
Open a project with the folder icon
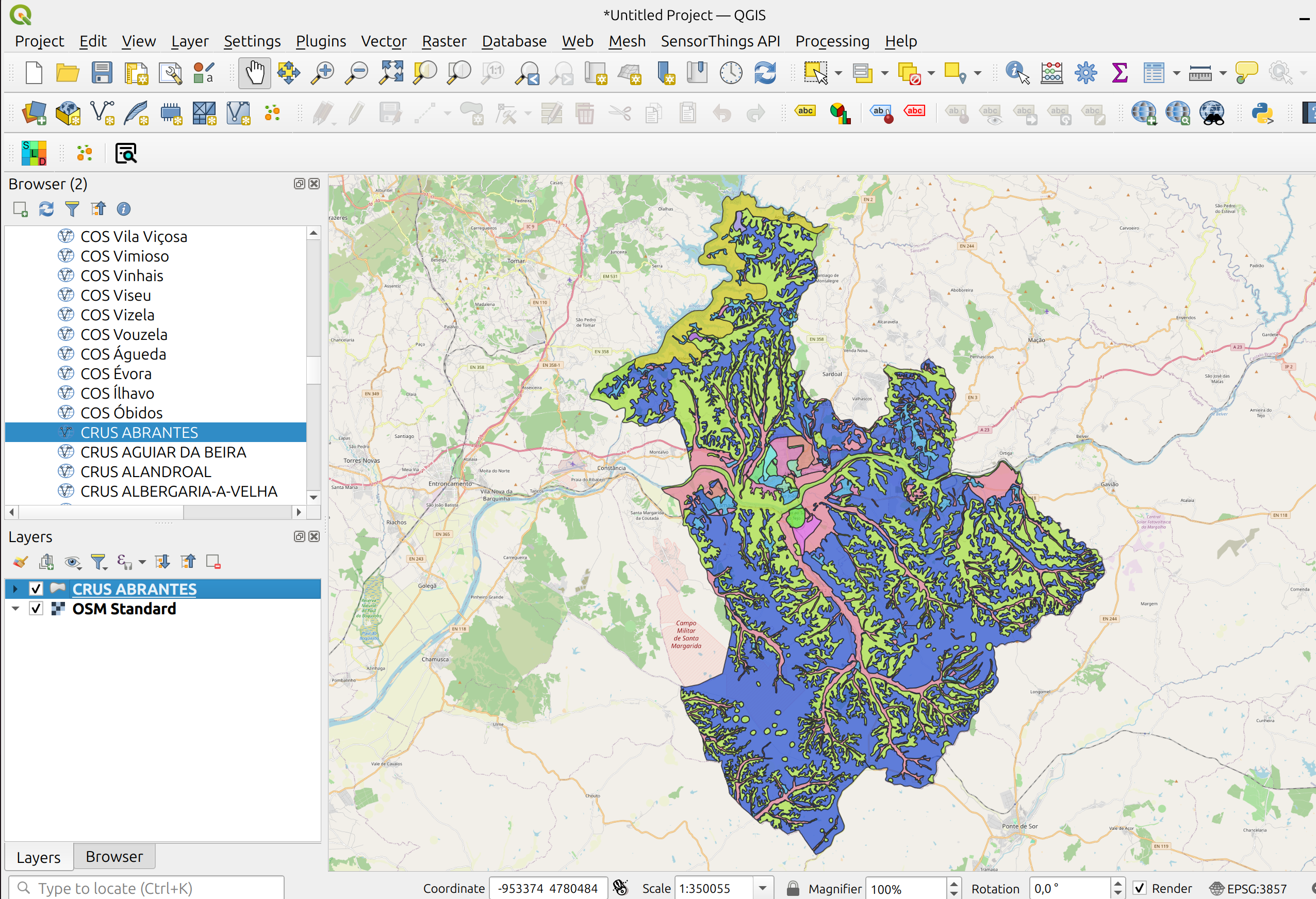68,73
